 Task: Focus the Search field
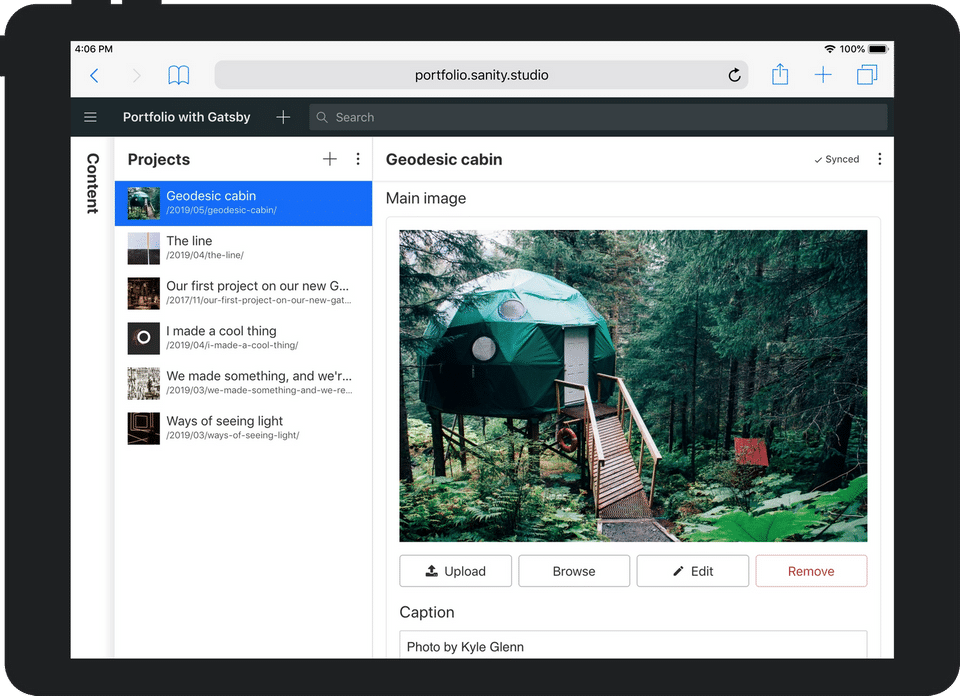click(598, 117)
